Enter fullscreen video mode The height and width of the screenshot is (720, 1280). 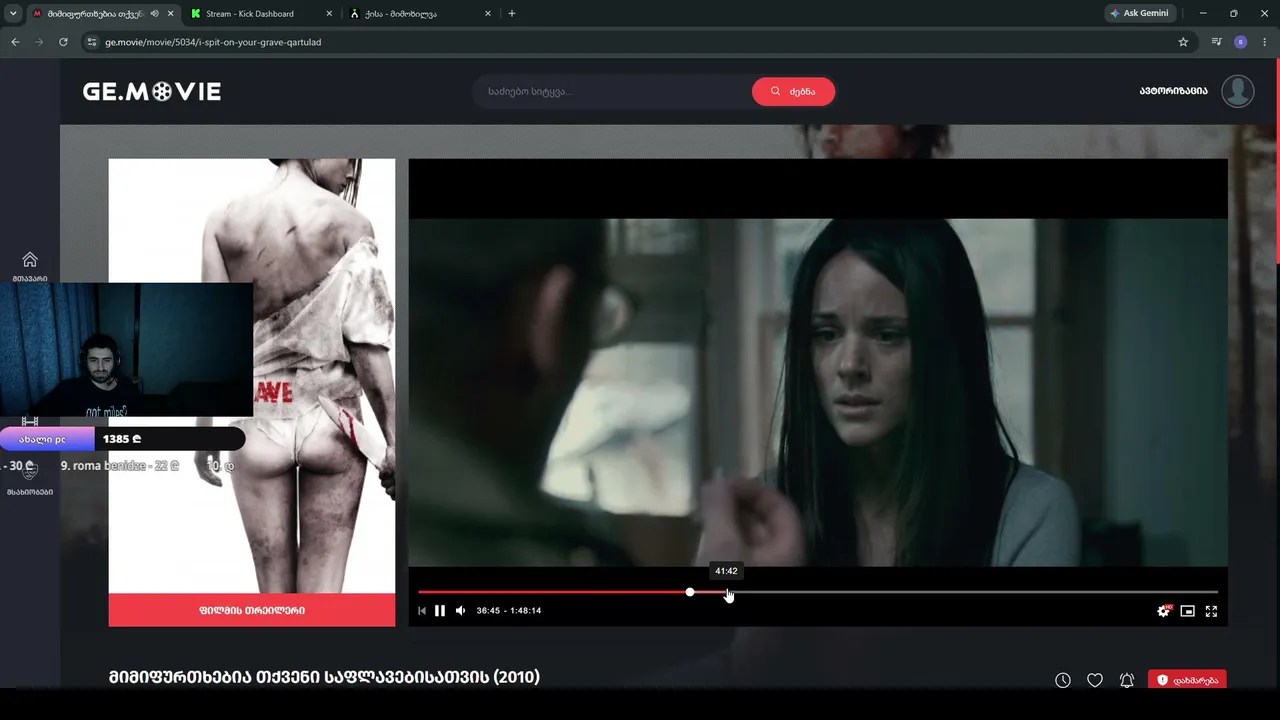[1211, 611]
